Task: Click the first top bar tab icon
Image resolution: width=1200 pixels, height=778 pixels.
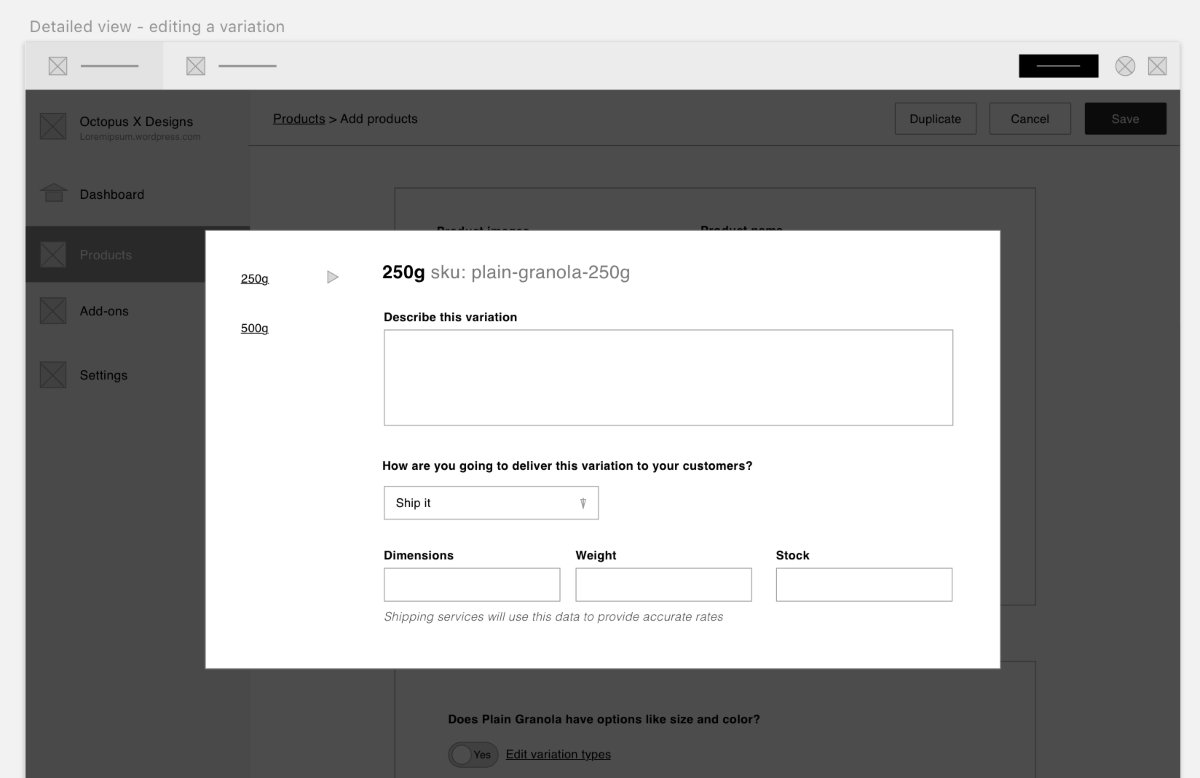Action: point(58,66)
